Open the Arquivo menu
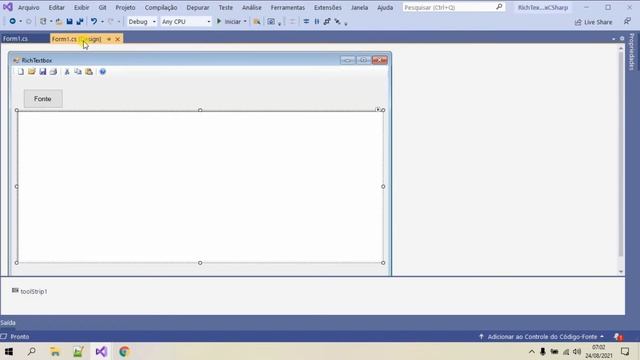The height and width of the screenshot is (360, 640). pyautogui.click(x=29, y=7)
